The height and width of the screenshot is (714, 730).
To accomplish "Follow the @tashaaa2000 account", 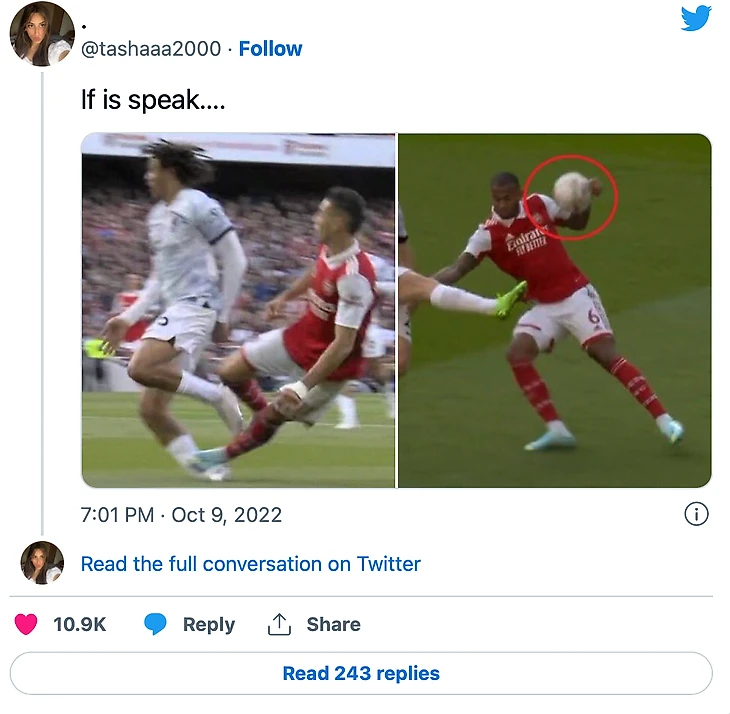I will [270, 49].
